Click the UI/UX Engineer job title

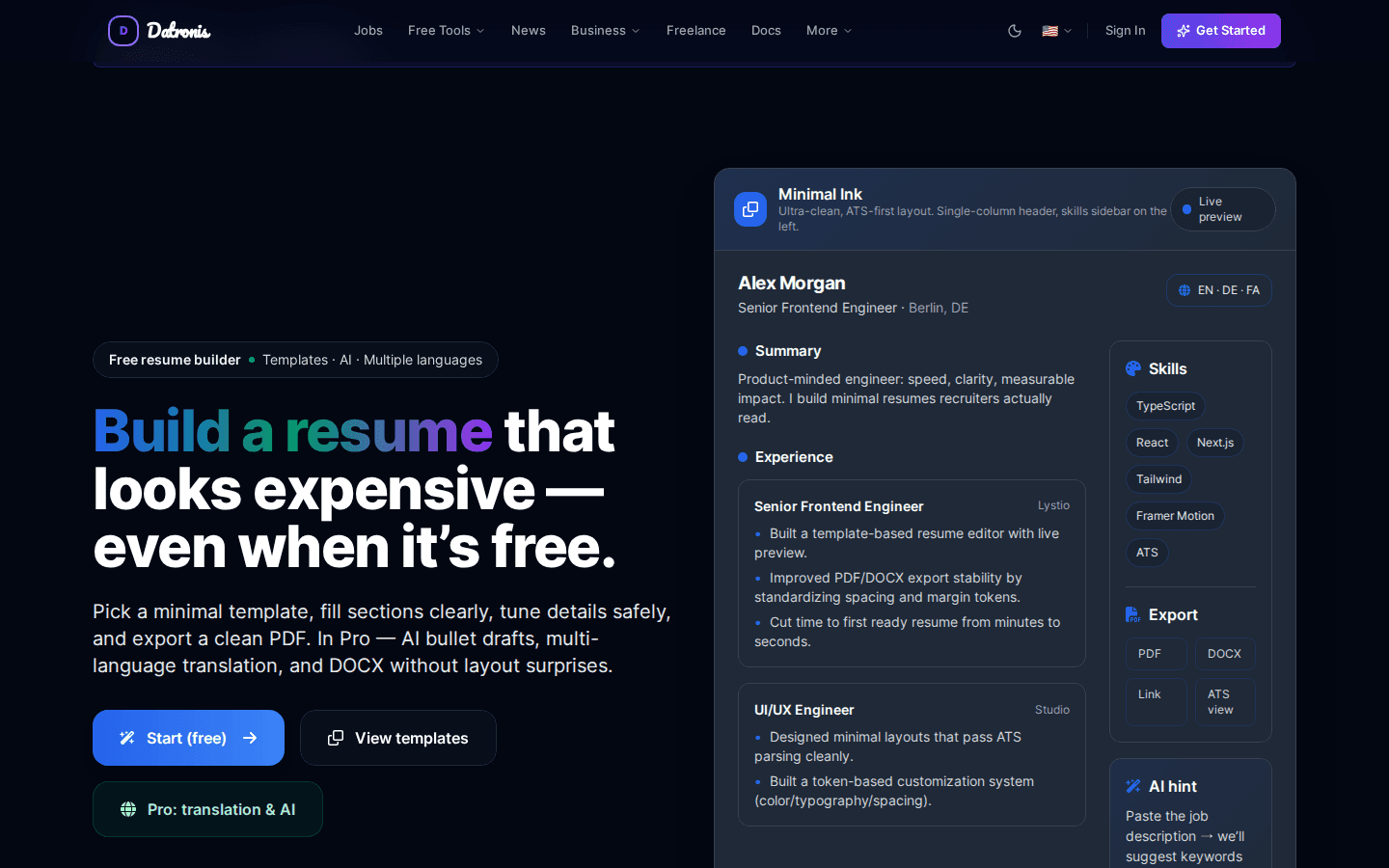(x=804, y=710)
